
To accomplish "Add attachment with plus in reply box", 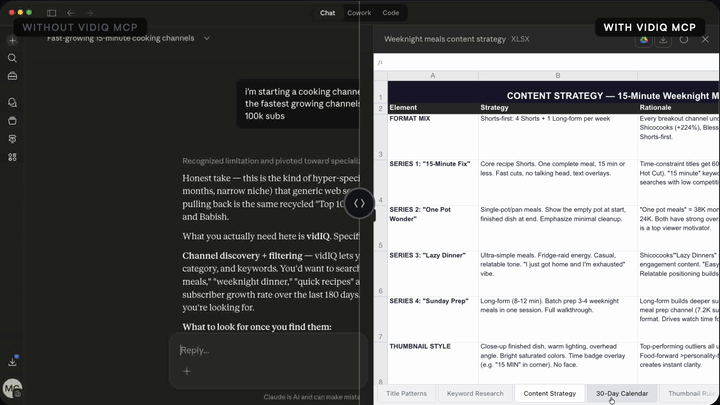I will (186, 371).
